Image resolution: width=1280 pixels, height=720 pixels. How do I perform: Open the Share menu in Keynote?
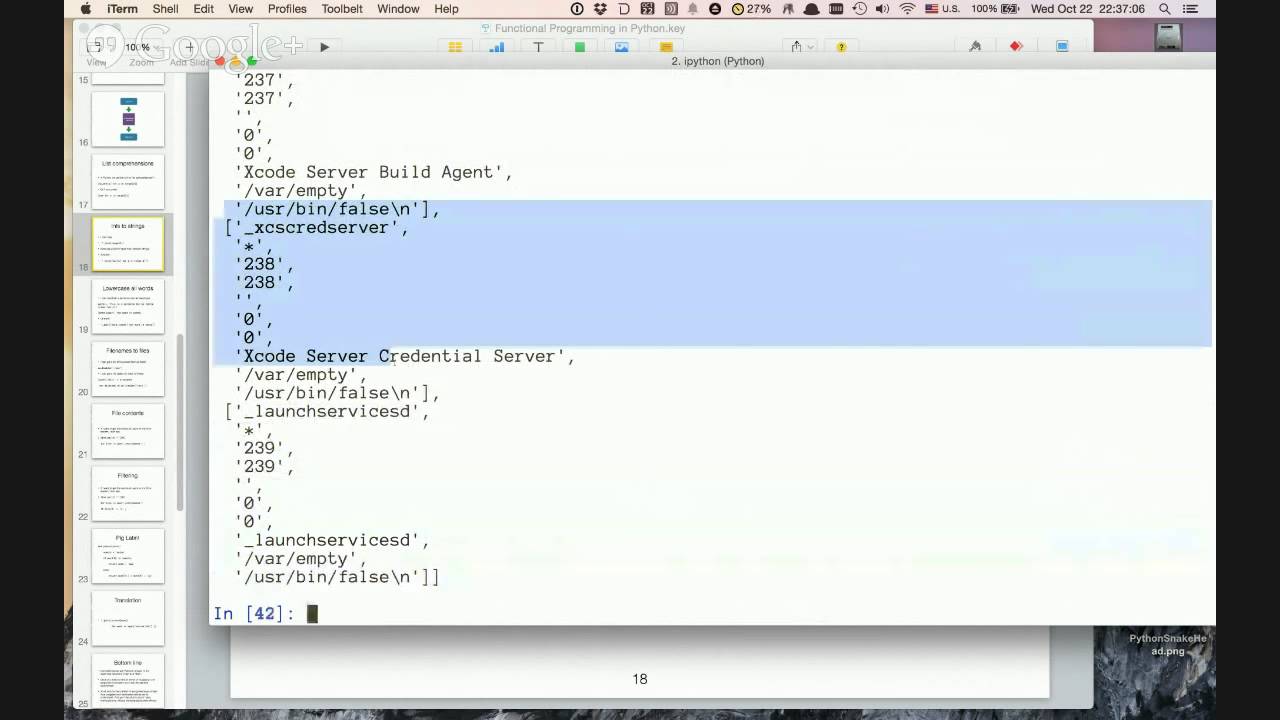(x=801, y=47)
